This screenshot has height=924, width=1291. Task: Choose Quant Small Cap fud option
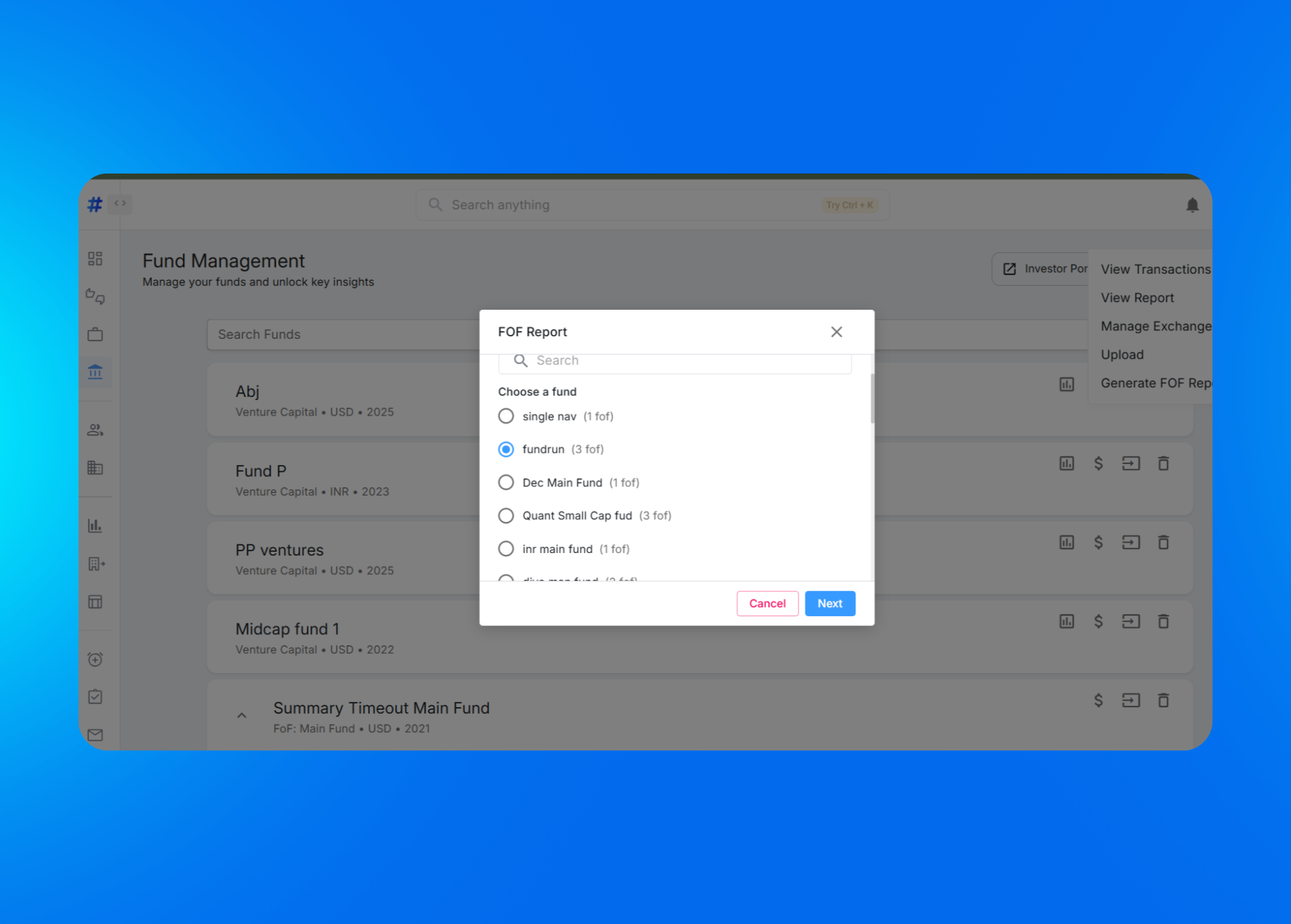tap(506, 516)
